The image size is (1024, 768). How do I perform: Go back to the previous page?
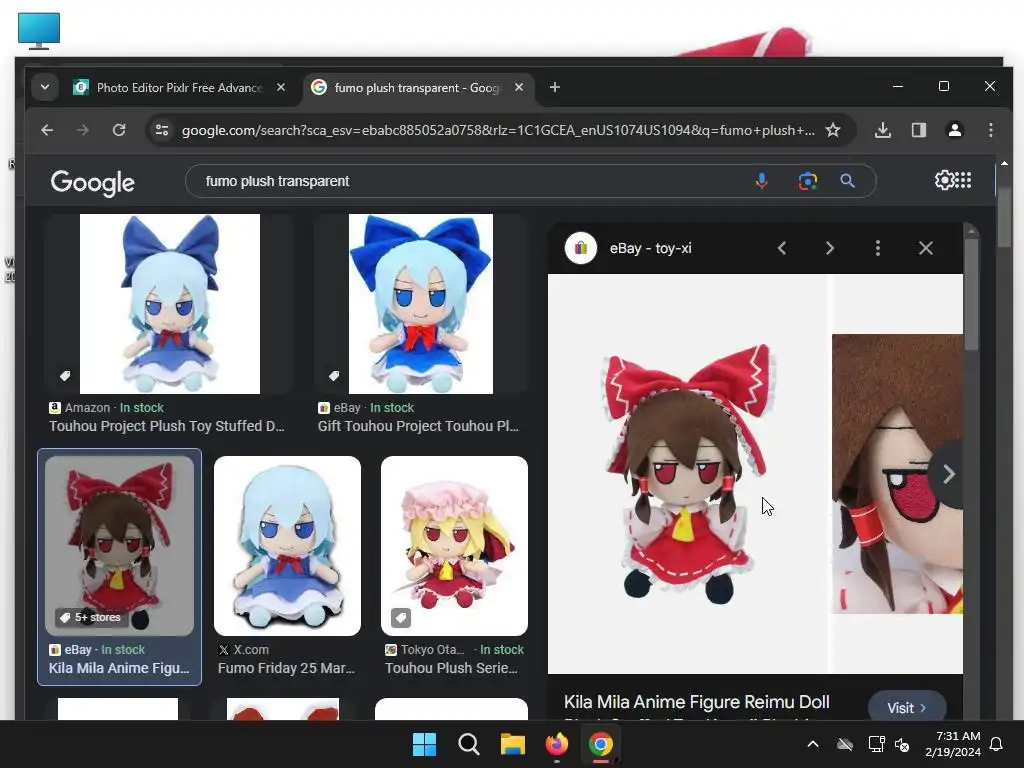click(46, 130)
